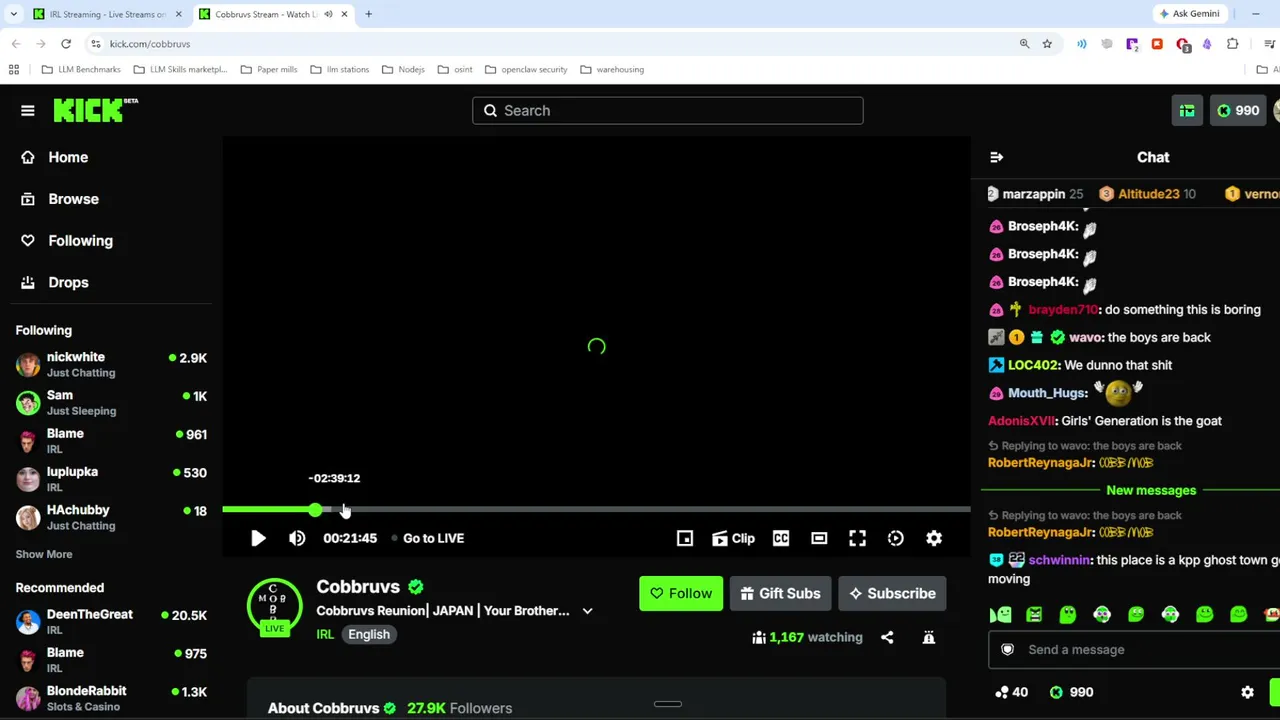Mute the stream volume
Screen dimensions: 1280x720
[x=297, y=538]
